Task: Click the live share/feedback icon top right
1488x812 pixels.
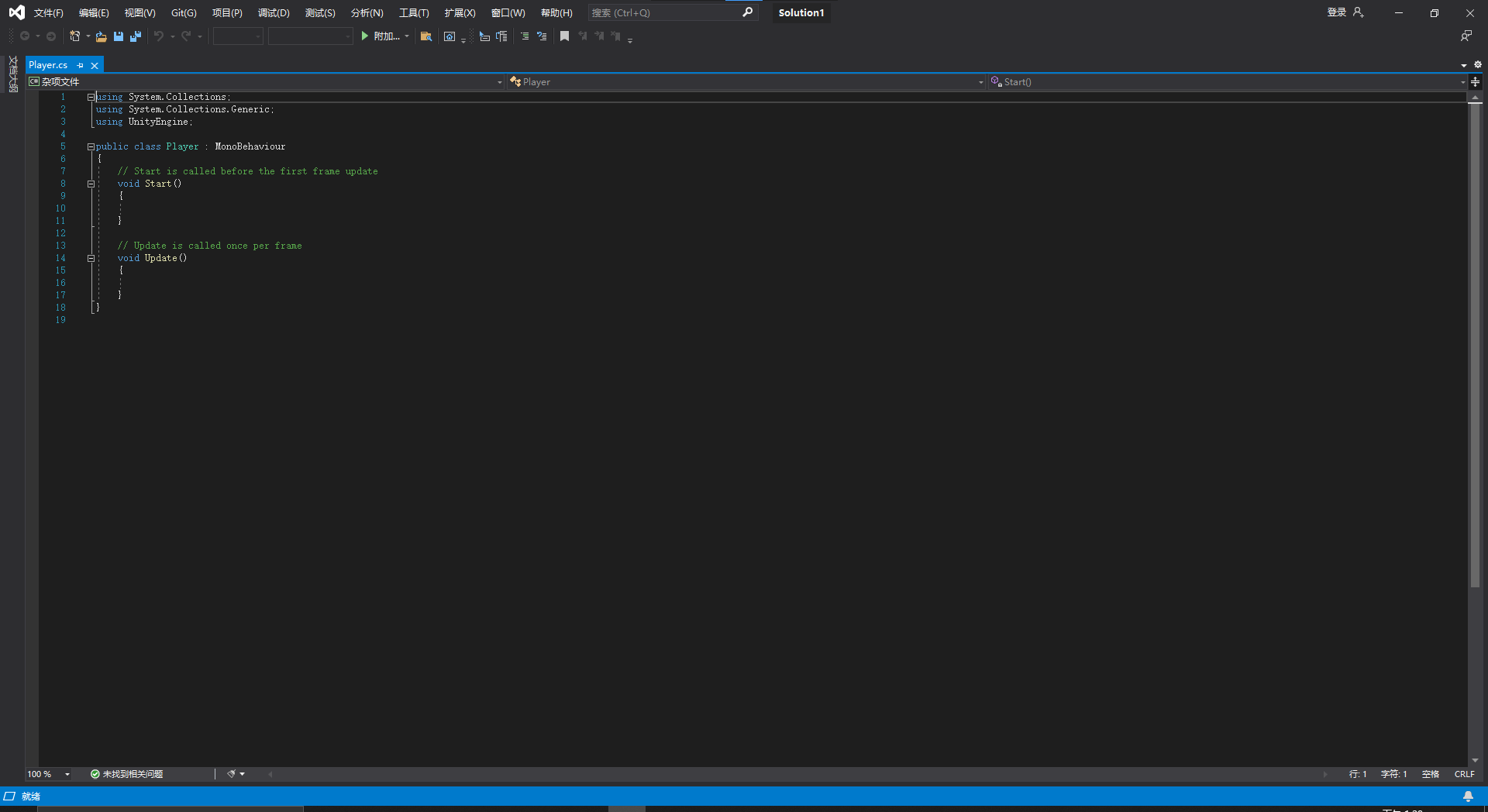Action: click(x=1466, y=36)
